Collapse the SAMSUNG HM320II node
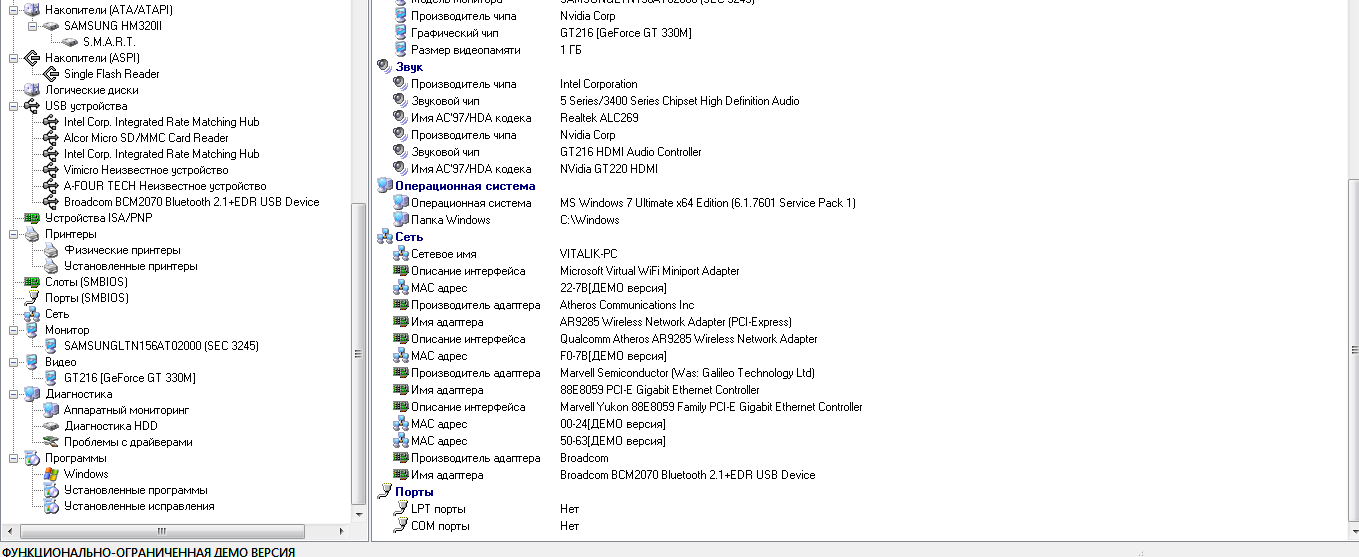The image size is (1359, 557). pyautogui.click(x=32, y=26)
